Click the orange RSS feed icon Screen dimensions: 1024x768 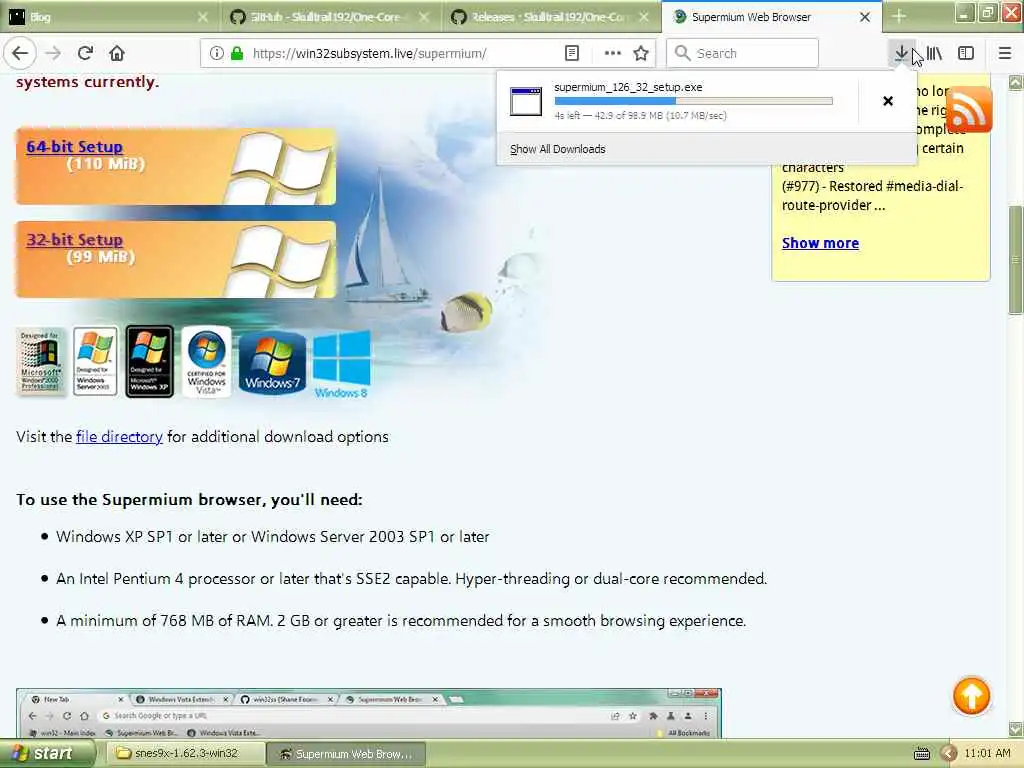[968, 110]
